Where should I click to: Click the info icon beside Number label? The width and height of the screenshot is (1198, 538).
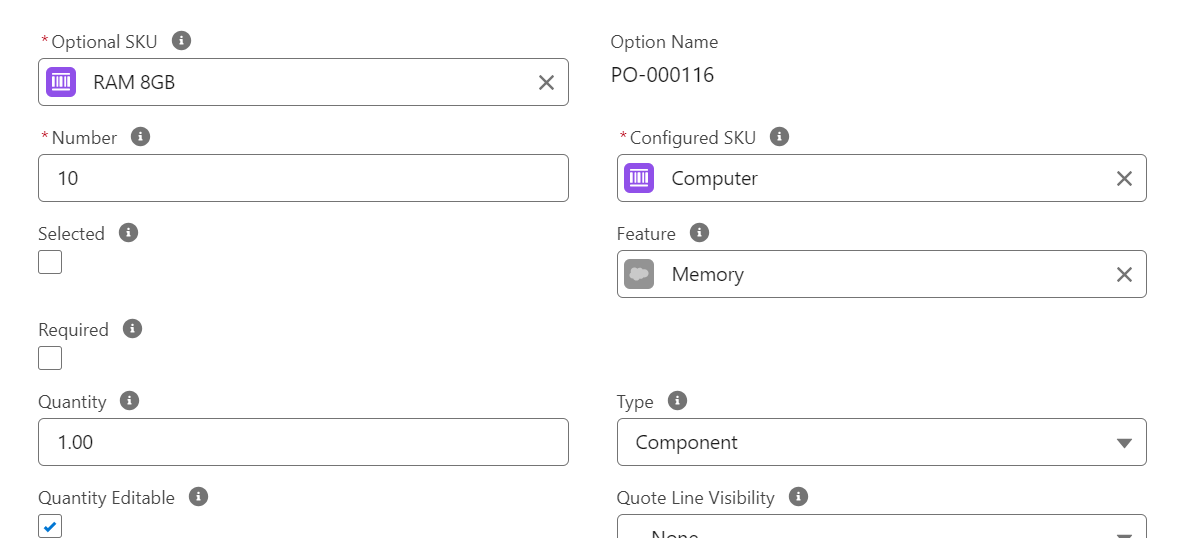tap(141, 137)
